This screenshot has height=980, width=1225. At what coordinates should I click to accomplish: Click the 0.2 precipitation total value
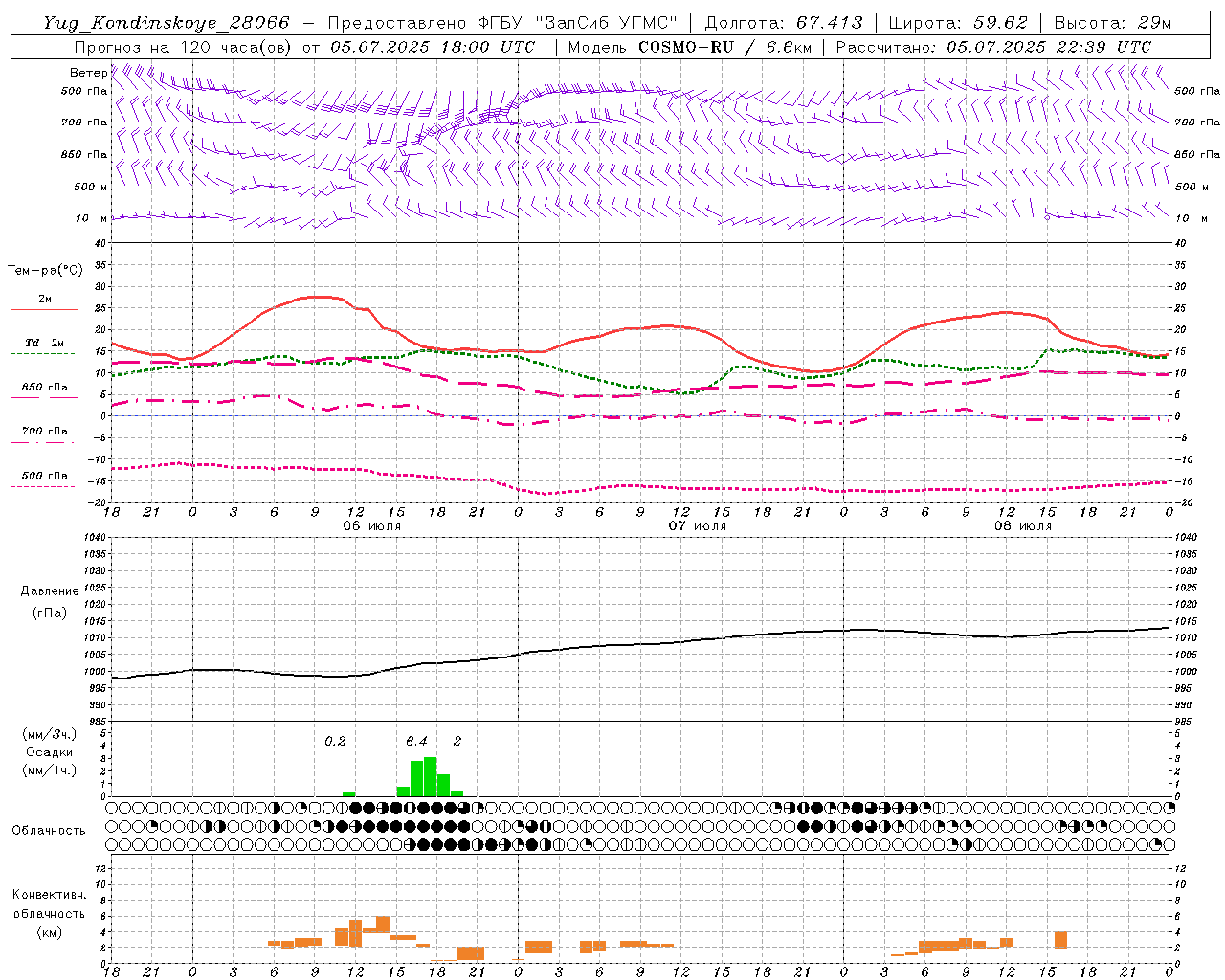pyautogui.click(x=335, y=742)
